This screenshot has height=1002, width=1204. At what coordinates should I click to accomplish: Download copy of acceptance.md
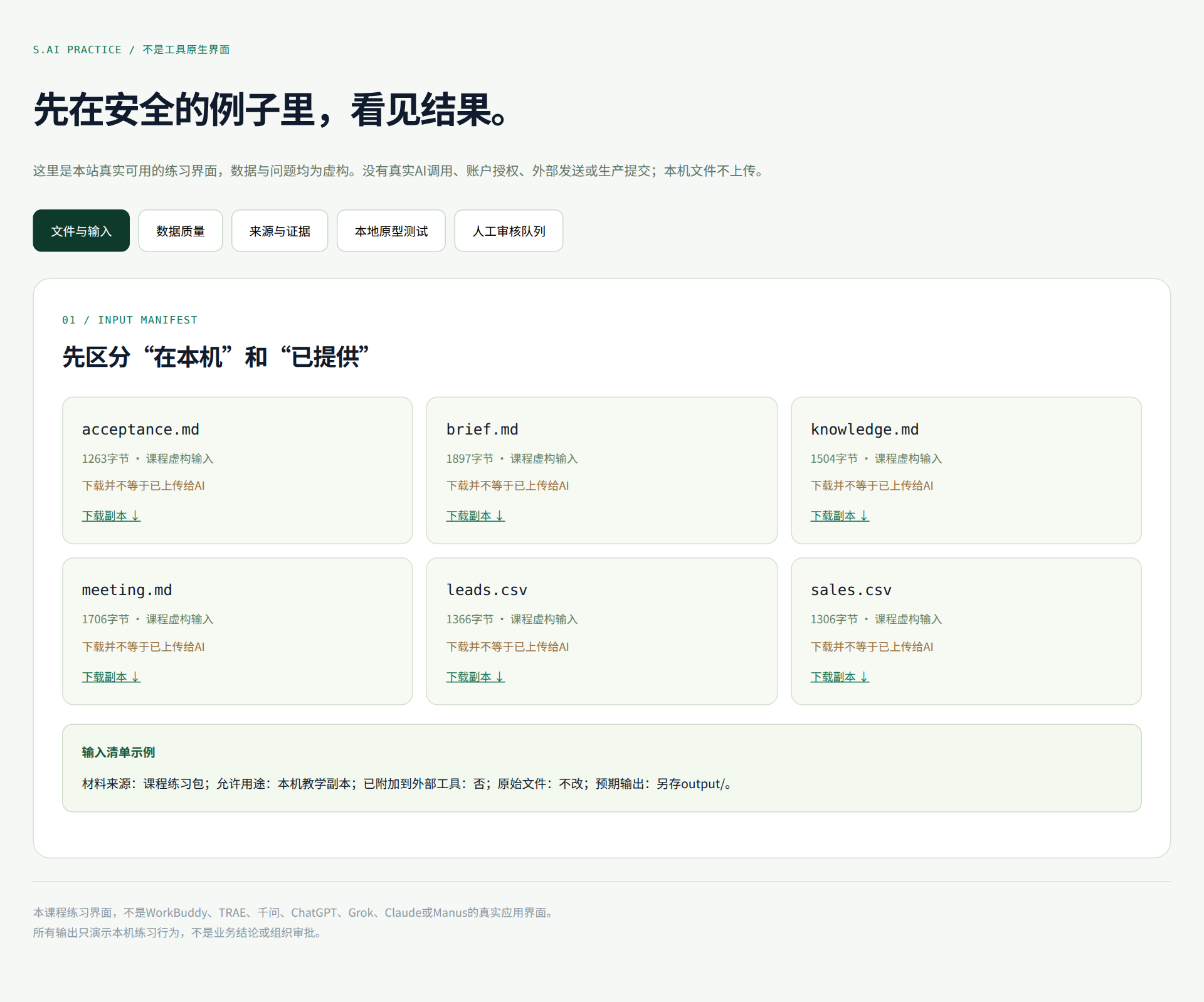coord(111,516)
